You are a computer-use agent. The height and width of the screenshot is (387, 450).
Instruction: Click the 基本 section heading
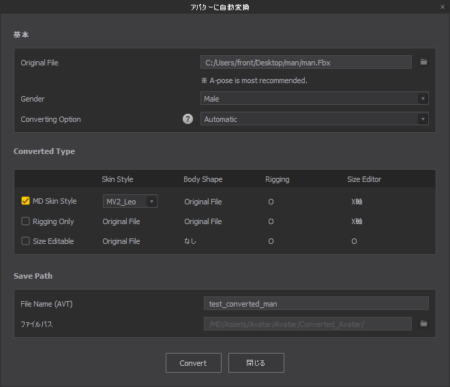tap(21, 35)
